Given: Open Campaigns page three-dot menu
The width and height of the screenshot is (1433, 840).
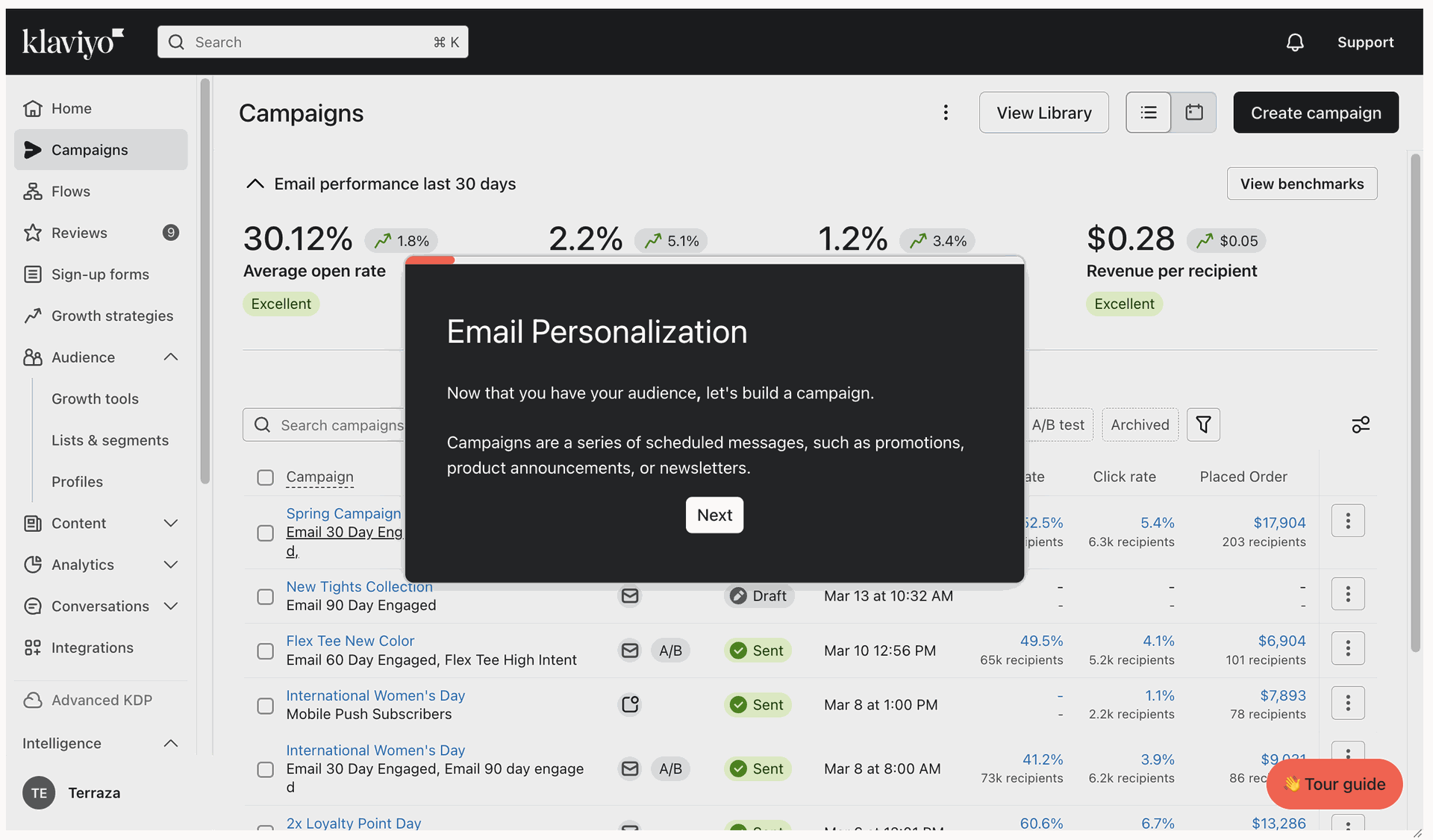Looking at the screenshot, I should (x=946, y=113).
